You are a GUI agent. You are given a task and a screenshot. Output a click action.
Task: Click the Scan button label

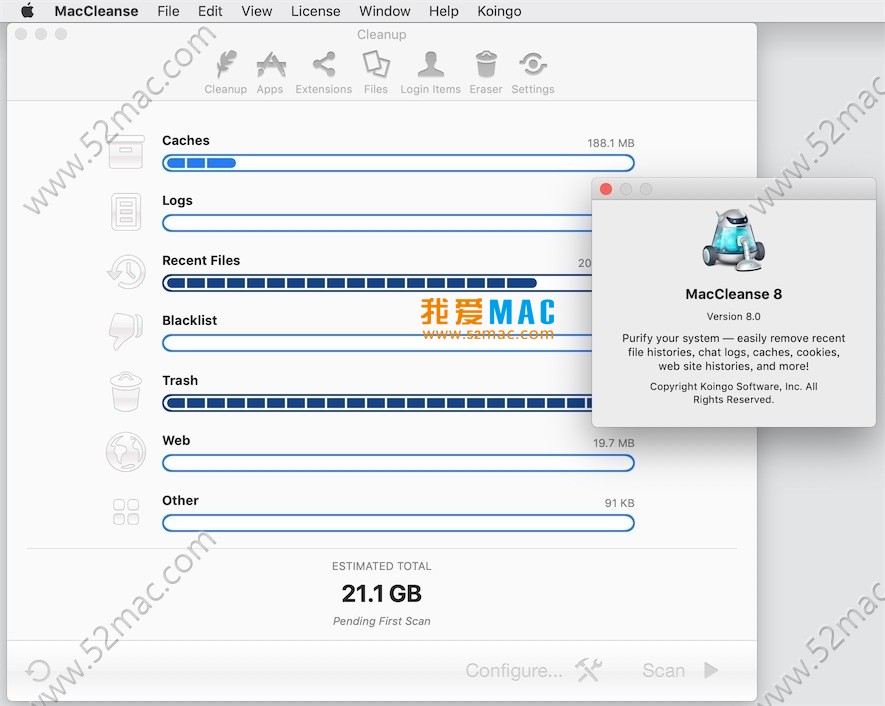(663, 670)
